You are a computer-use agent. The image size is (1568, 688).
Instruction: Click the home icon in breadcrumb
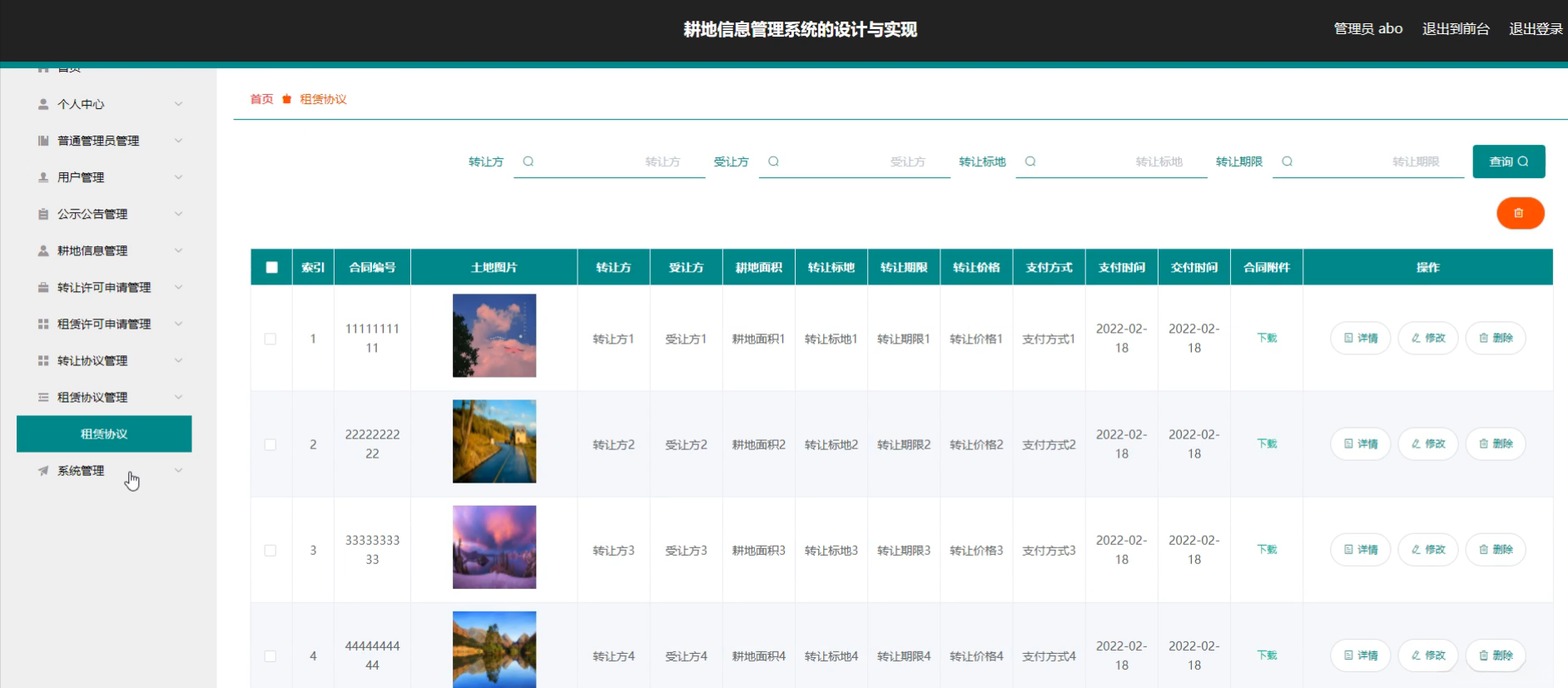pos(286,99)
